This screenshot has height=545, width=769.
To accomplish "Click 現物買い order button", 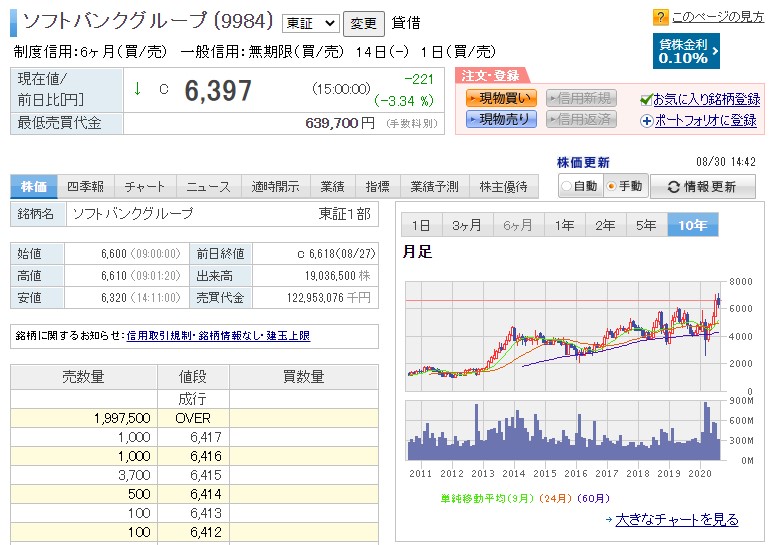I will [x=501, y=99].
